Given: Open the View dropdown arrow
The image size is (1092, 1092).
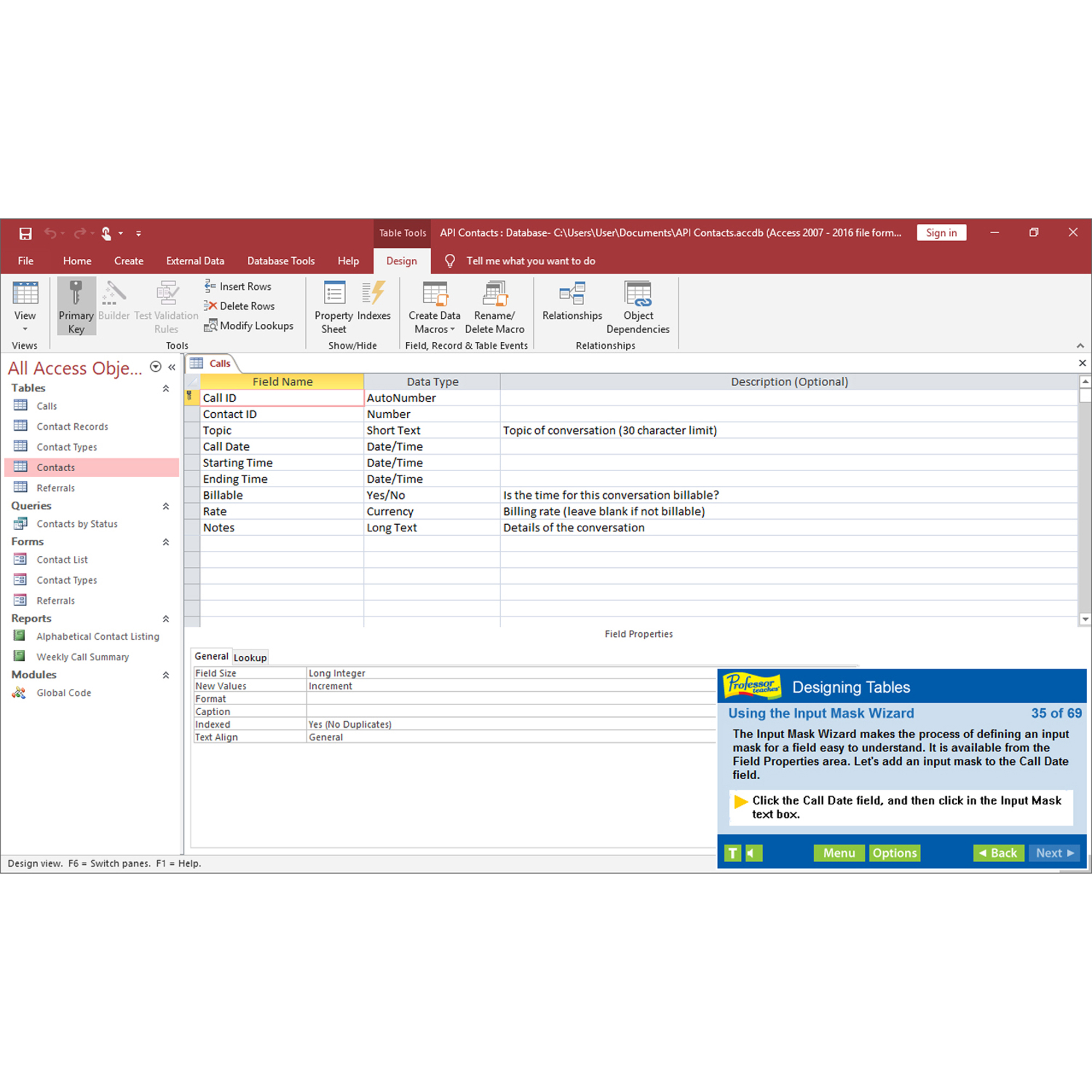Looking at the screenshot, I should tap(25, 329).
